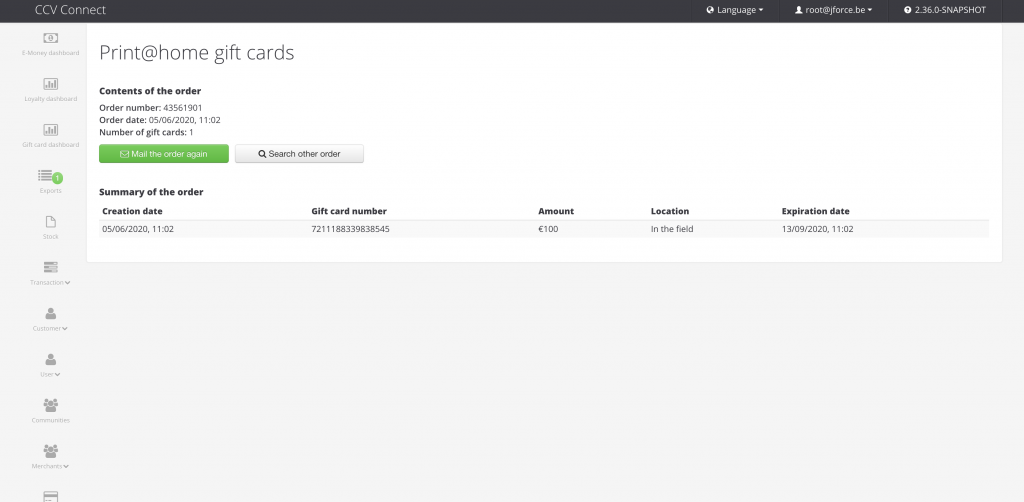The height and width of the screenshot is (502, 1024).
Task: Click the Creation date column header
Action: pos(133,212)
